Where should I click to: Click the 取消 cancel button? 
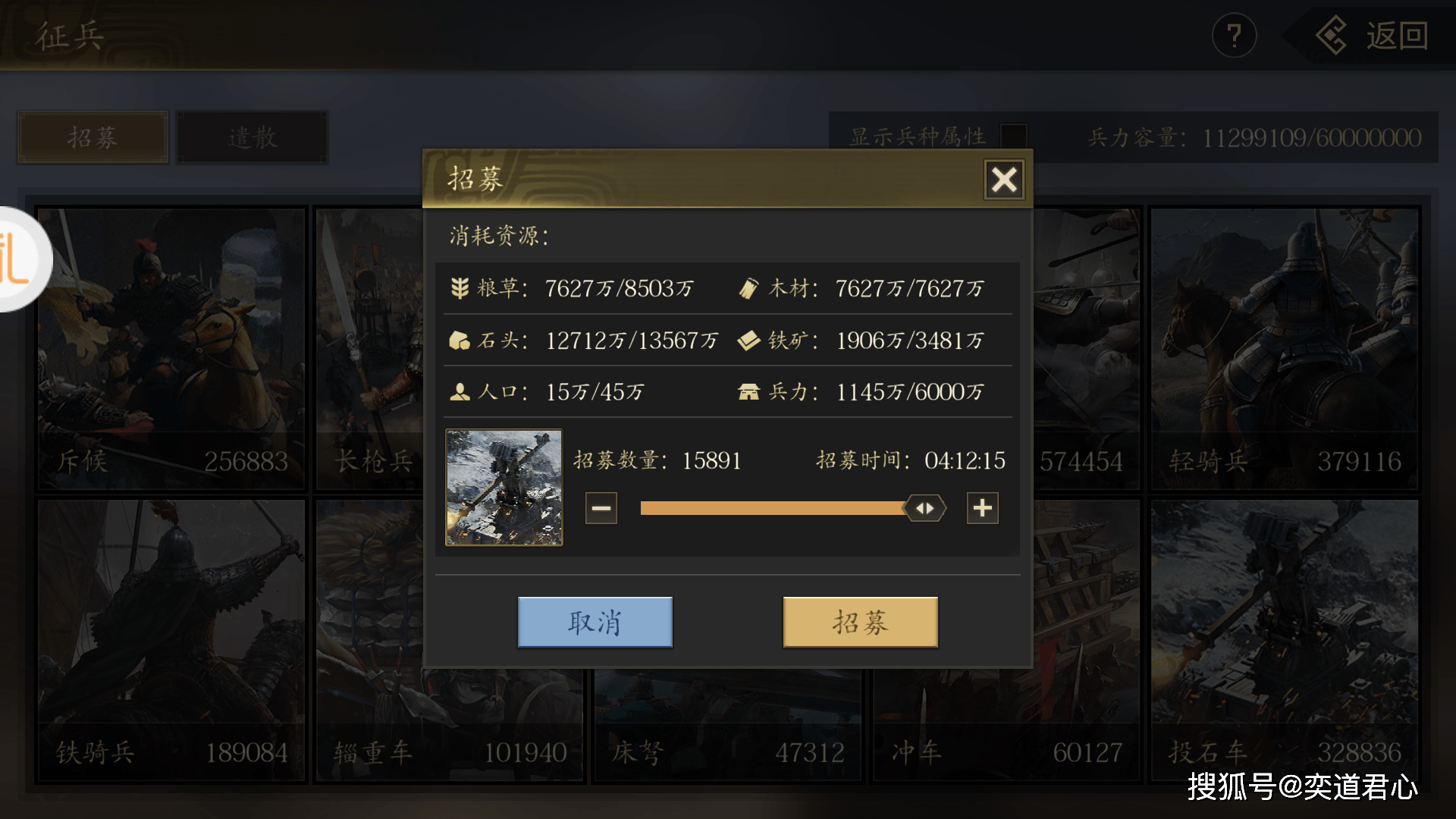[x=595, y=622]
